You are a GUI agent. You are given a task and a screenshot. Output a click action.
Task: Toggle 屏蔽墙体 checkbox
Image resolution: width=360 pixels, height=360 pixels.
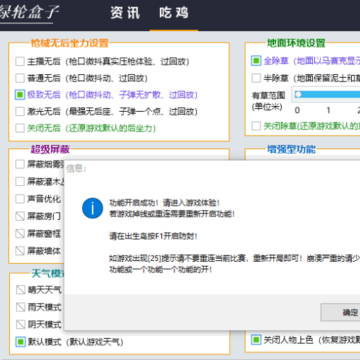coord(20,251)
